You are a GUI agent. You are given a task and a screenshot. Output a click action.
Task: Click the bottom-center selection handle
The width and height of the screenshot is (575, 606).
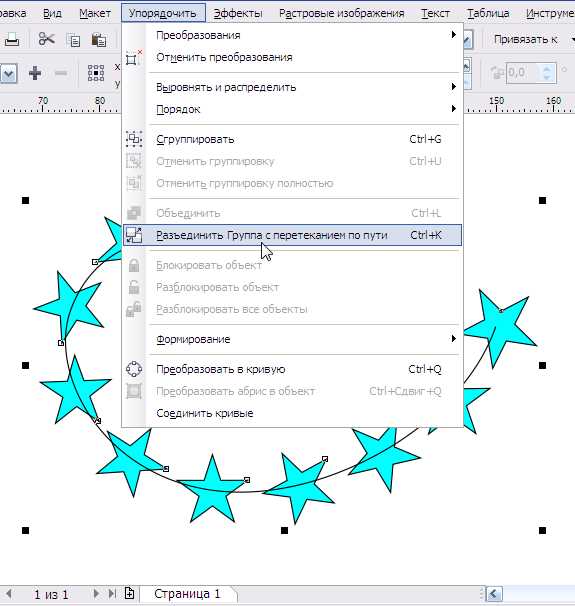[284, 531]
